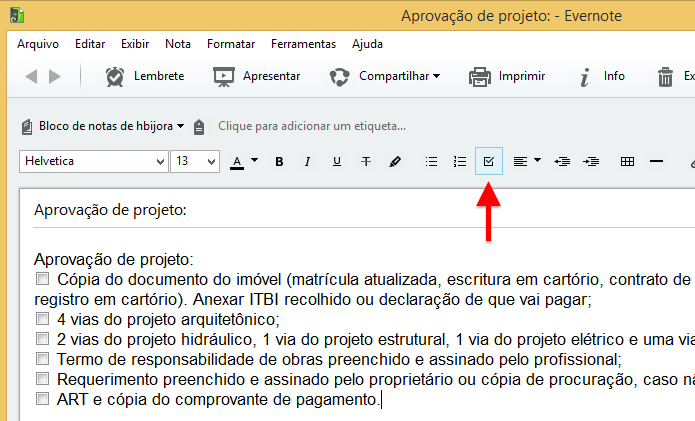Delete the note with the trash icon
Image resolution: width=695 pixels, height=421 pixels.
(665, 77)
